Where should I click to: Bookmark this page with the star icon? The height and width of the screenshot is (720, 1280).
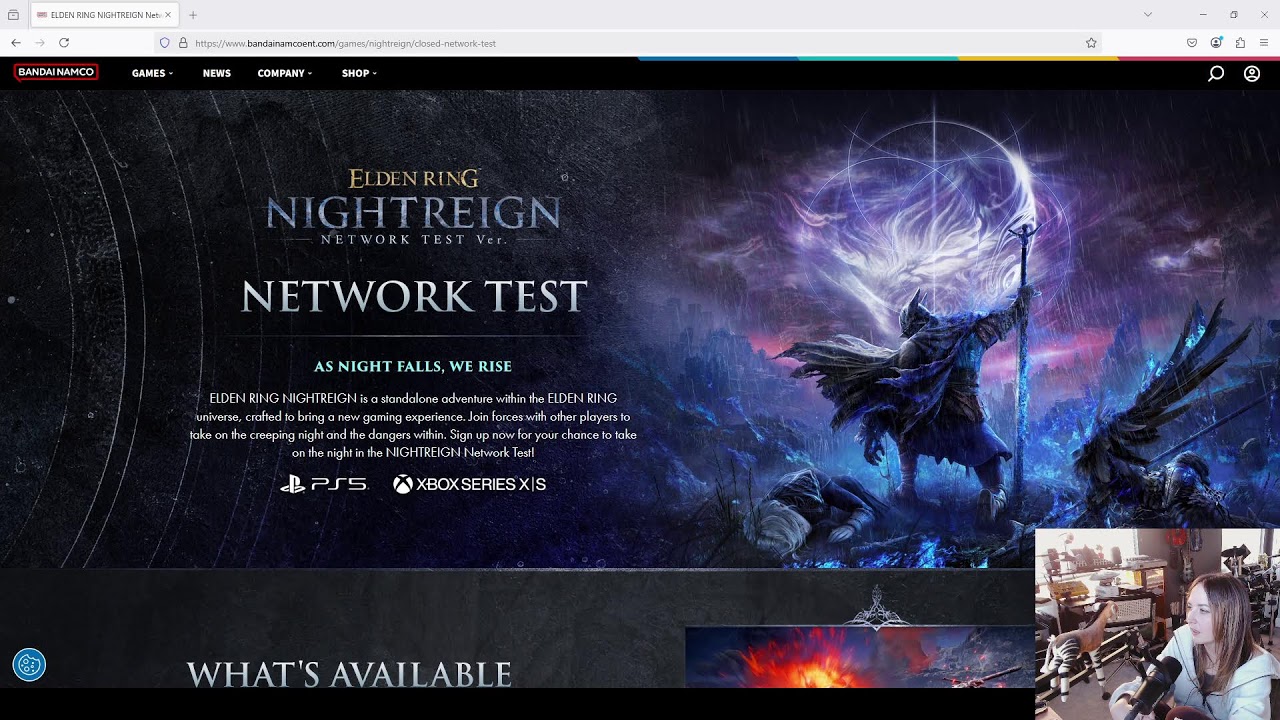[x=1091, y=43]
